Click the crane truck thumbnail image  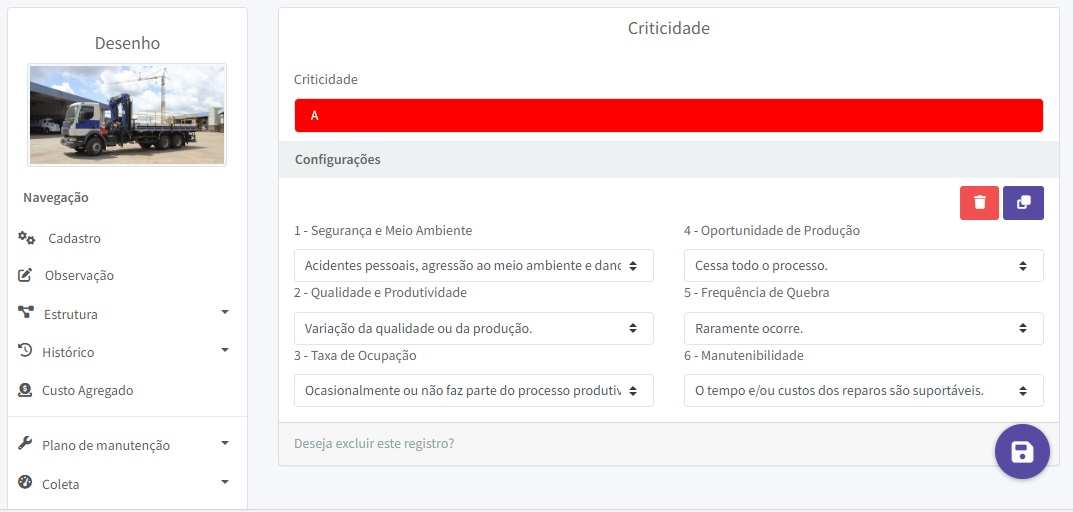click(127, 115)
